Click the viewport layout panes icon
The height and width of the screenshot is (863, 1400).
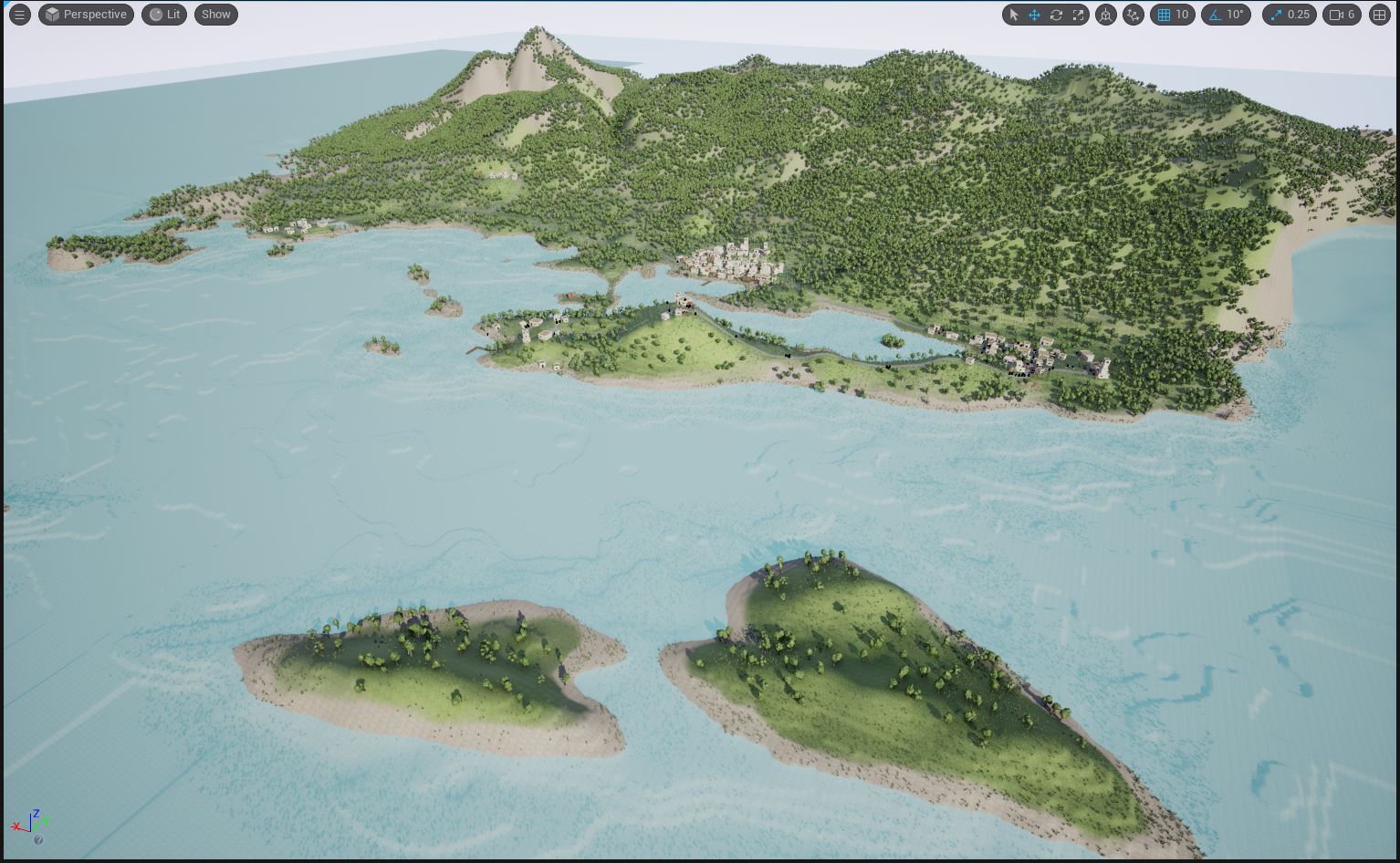[1379, 15]
